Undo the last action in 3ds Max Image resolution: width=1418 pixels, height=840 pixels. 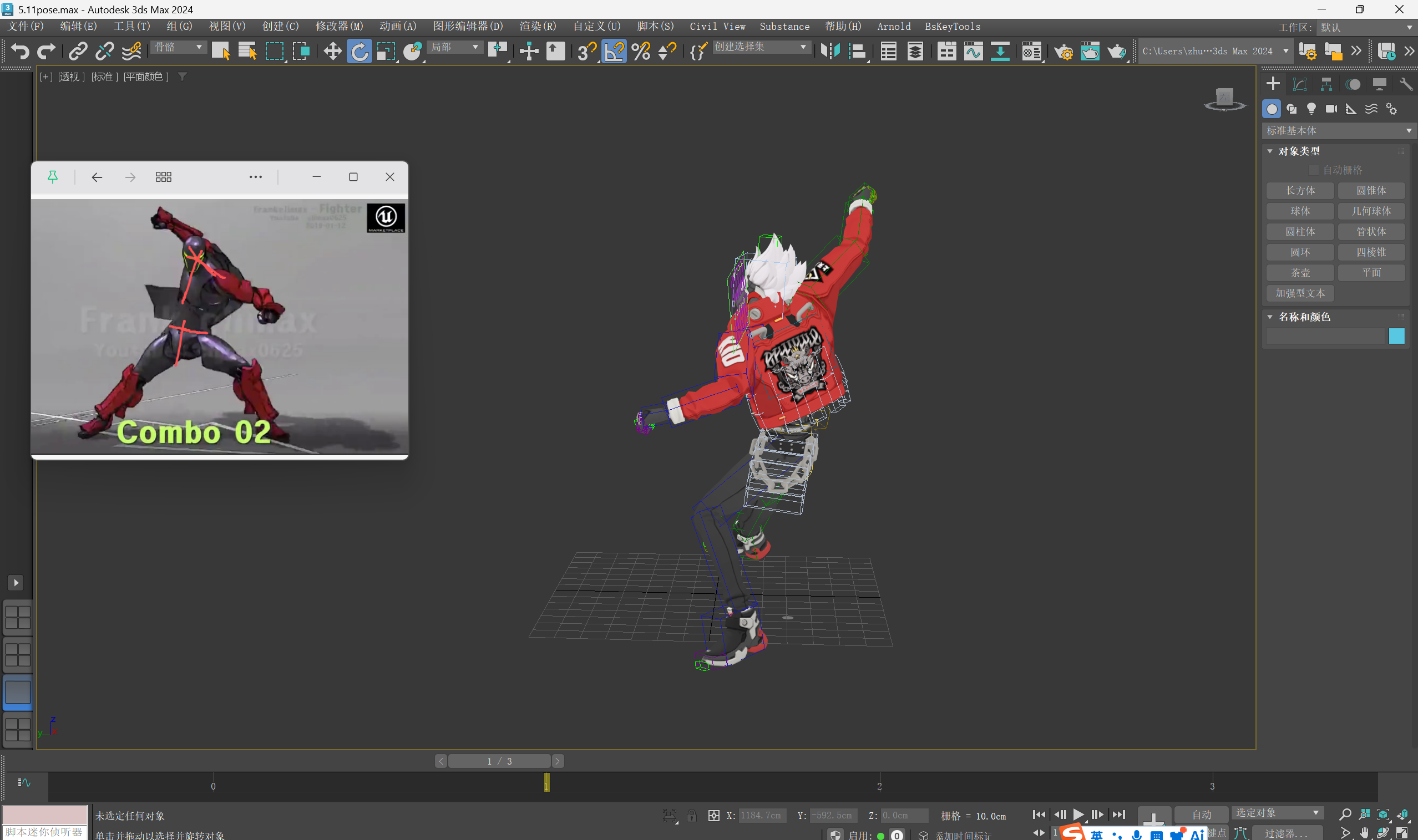pos(20,52)
